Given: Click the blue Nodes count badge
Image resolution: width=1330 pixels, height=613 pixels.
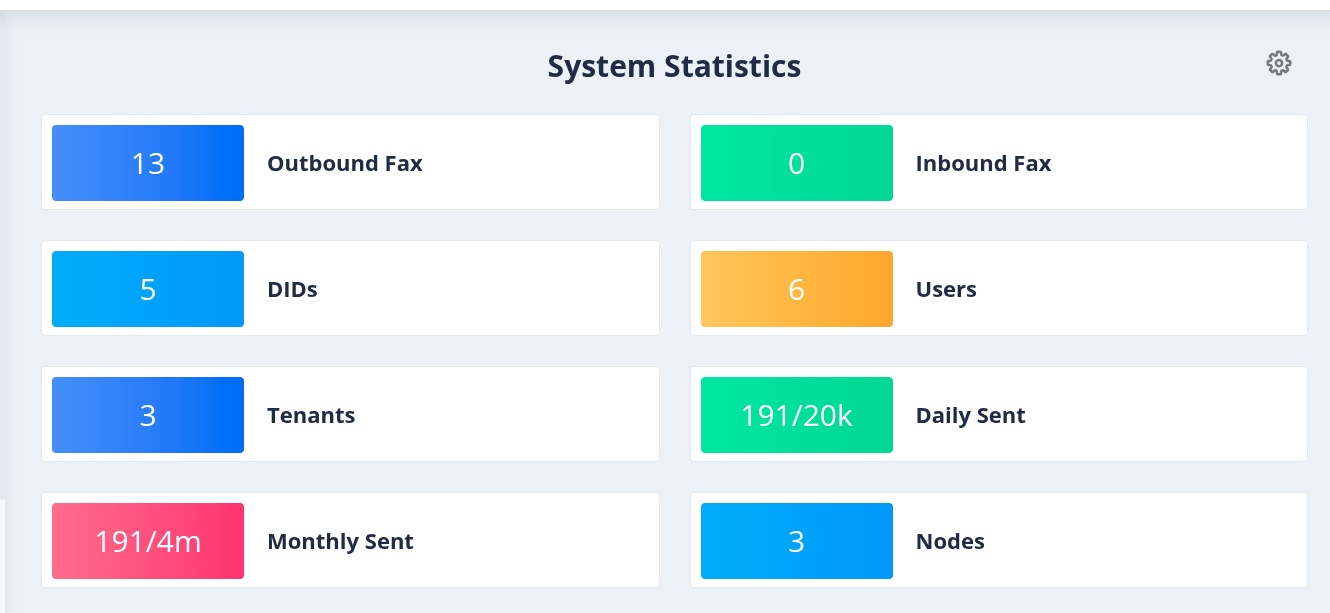Looking at the screenshot, I should click(x=796, y=541).
